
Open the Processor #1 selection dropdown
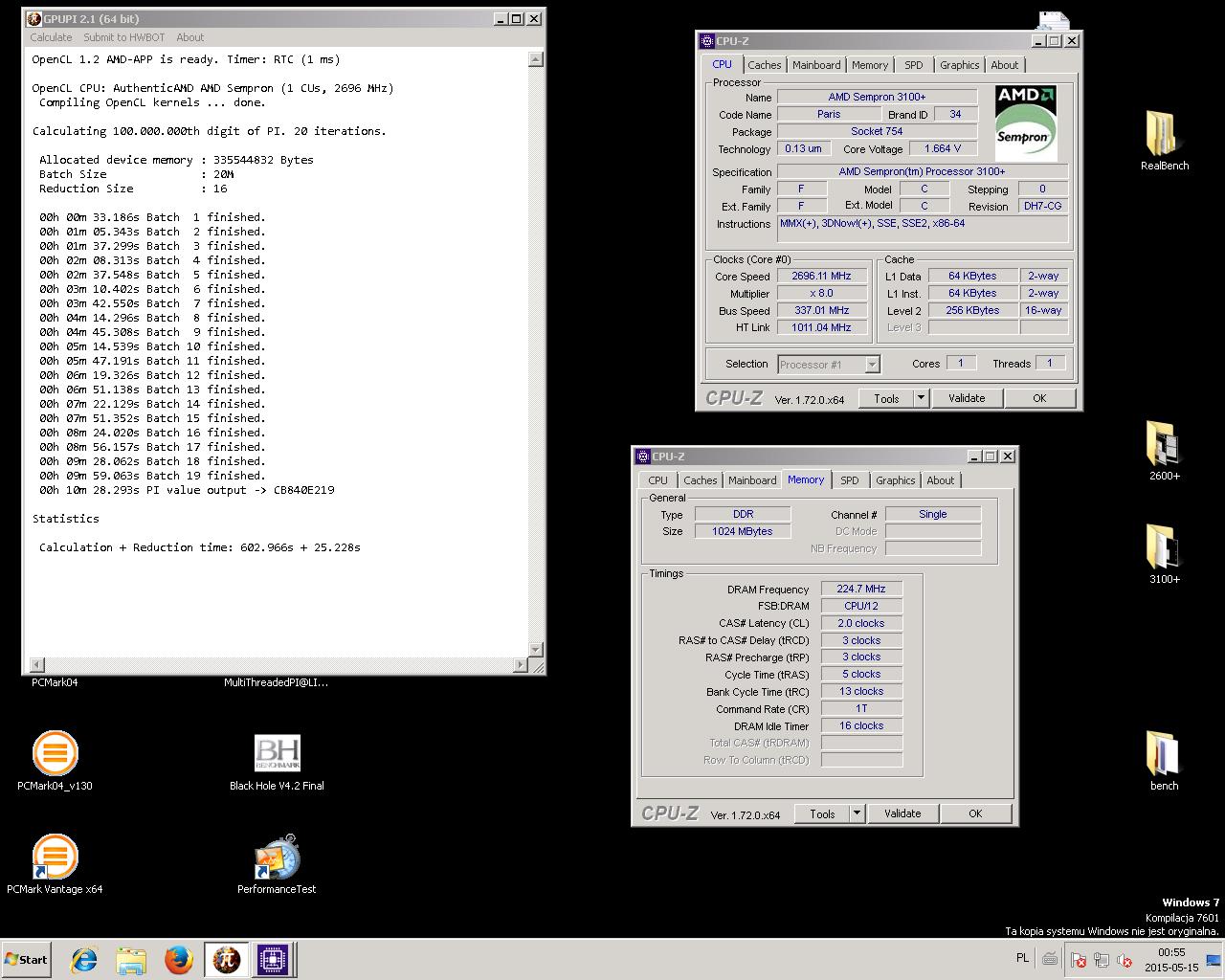829,365
